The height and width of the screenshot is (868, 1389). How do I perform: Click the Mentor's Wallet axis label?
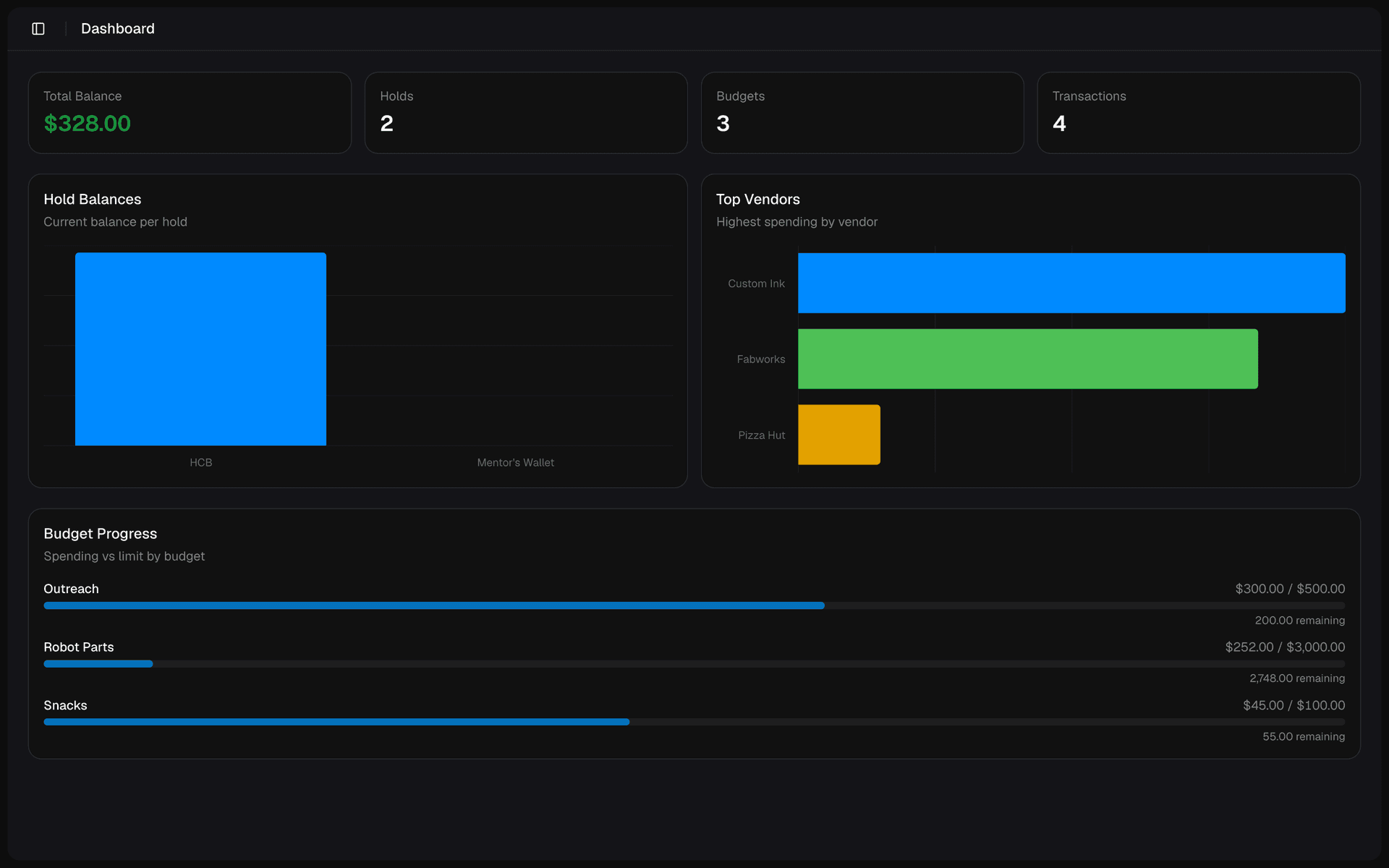click(516, 462)
